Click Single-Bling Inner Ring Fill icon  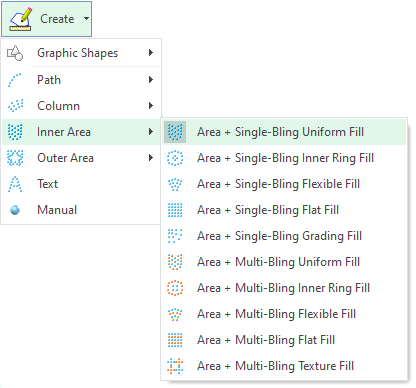pos(175,158)
